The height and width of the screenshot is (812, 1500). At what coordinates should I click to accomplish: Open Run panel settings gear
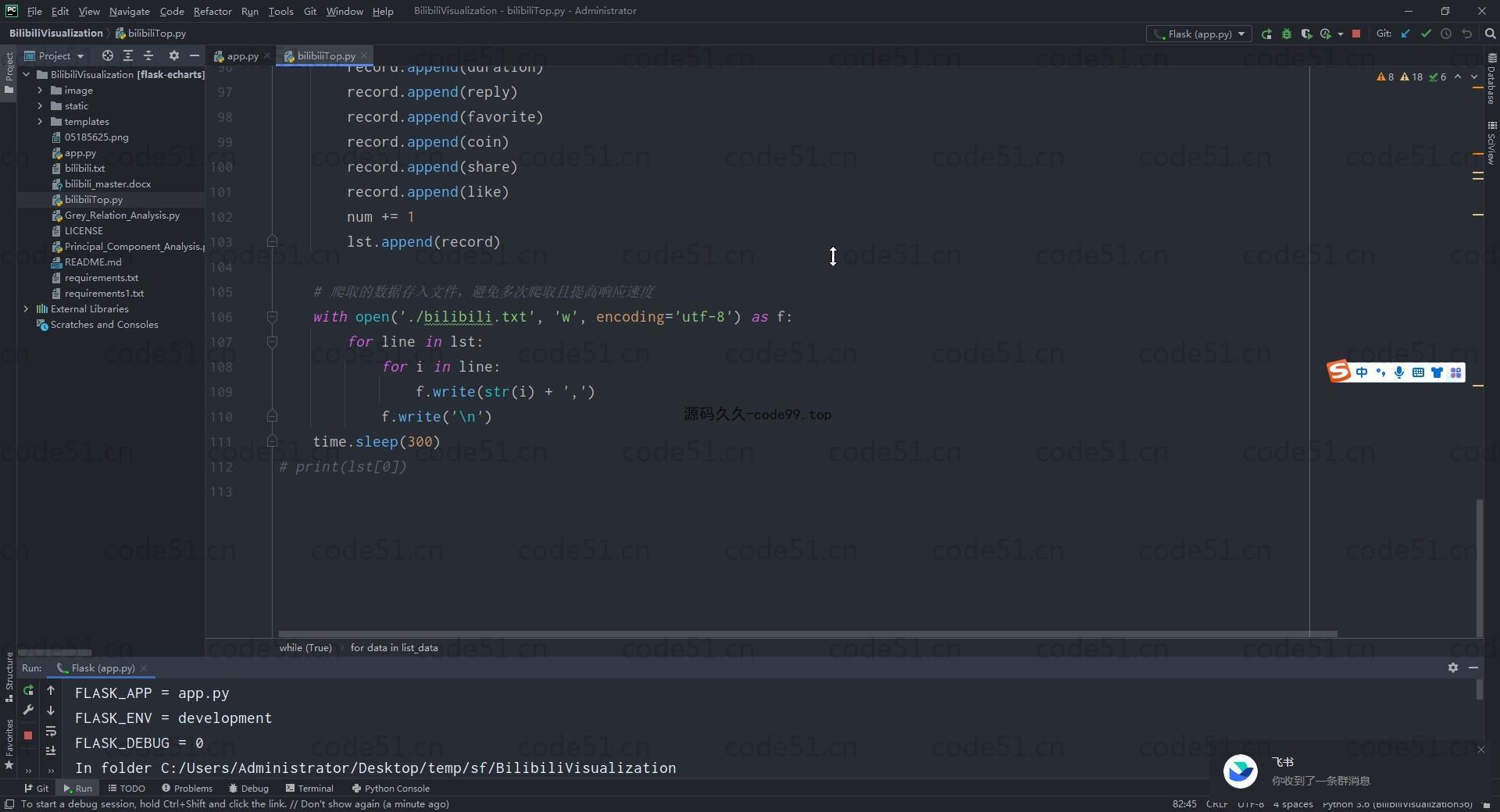1453,668
